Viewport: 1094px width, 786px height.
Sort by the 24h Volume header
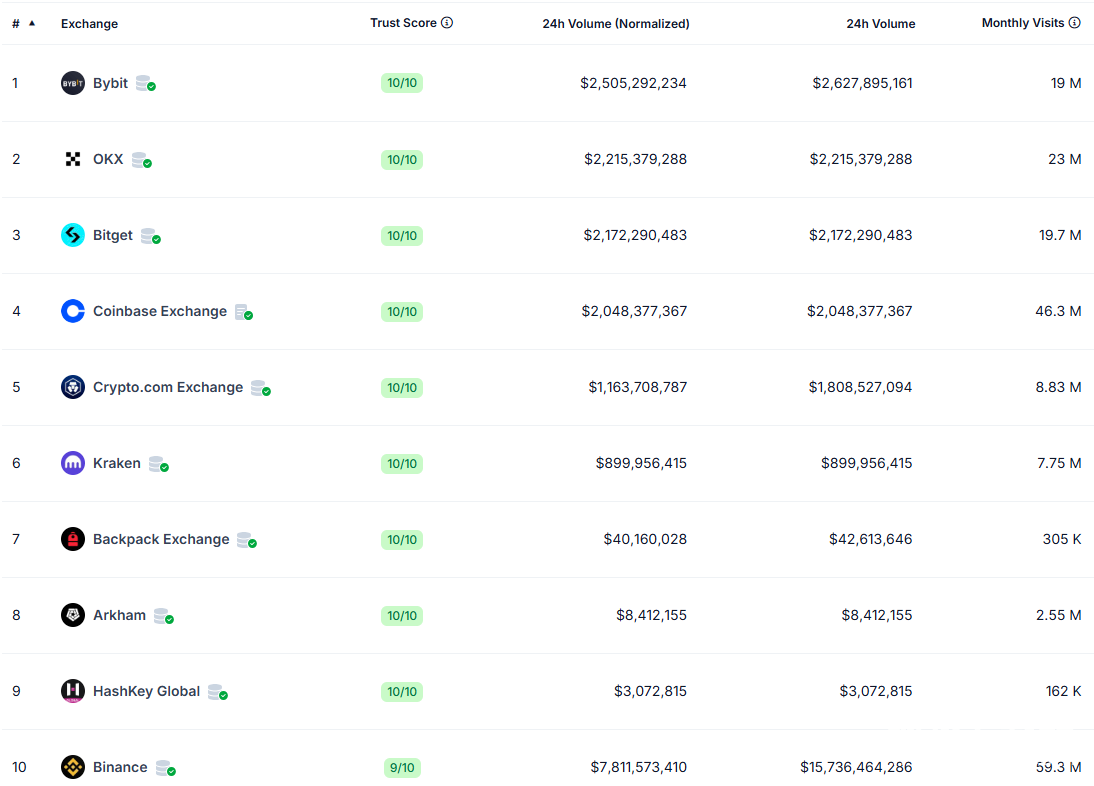[880, 24]
